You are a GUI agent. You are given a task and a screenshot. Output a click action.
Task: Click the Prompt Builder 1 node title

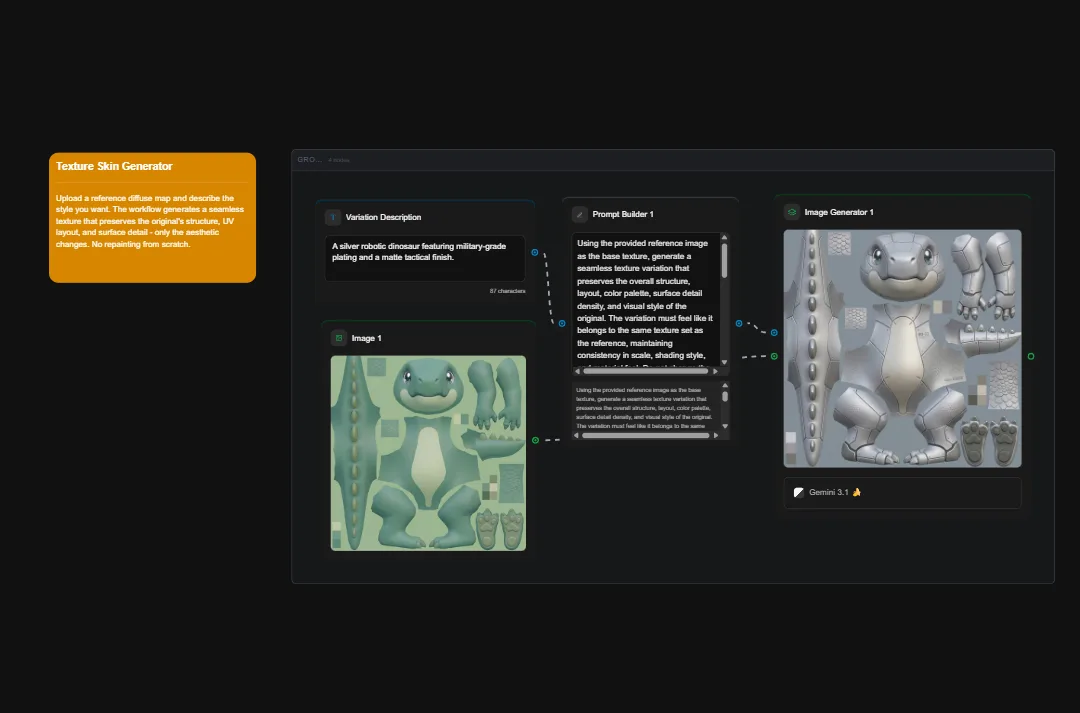pos(623,214)
